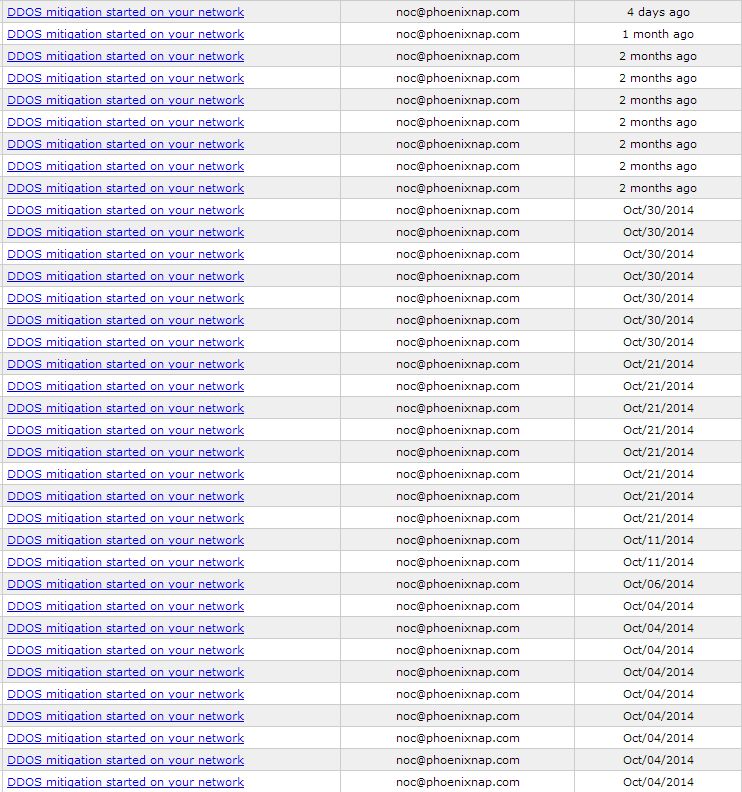
Task: Select the Oct/06/2014 date cell
Action: [x=658, y=584]
